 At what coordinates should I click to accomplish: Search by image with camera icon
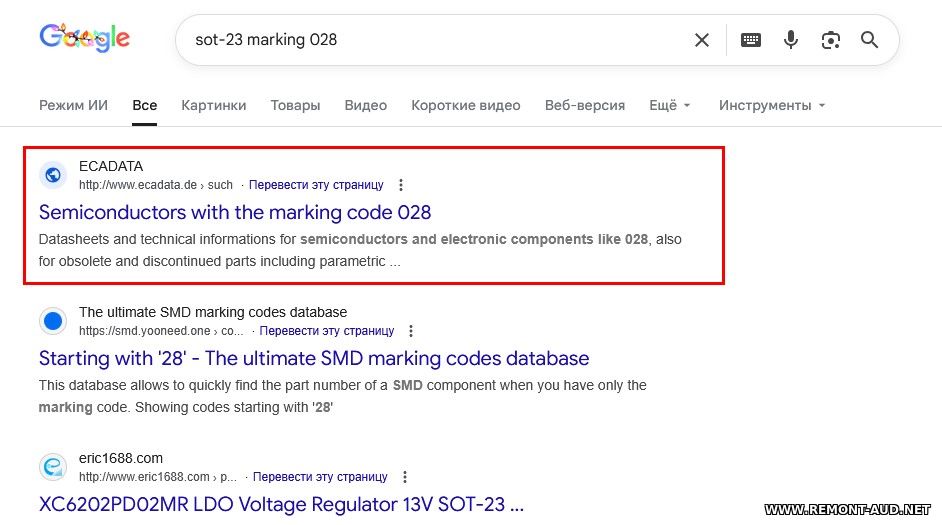(x=830, y=40)
